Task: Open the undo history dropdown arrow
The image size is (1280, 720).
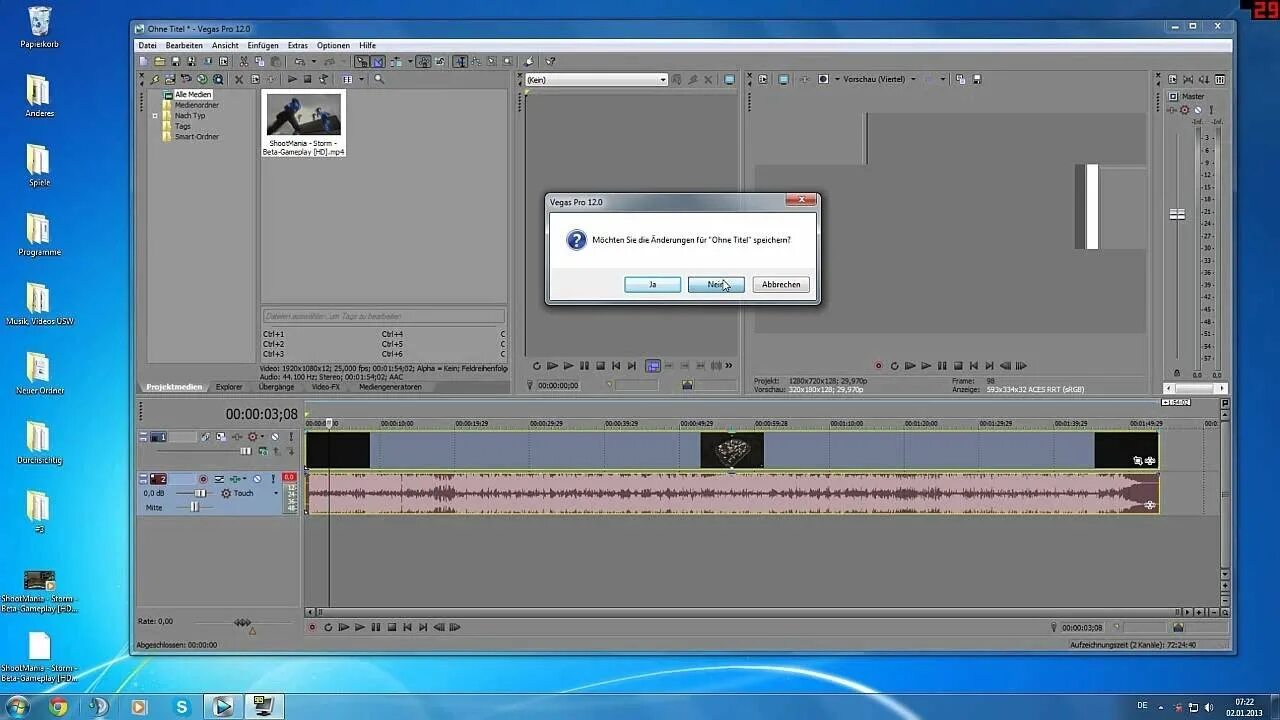Action: [312, 62]
